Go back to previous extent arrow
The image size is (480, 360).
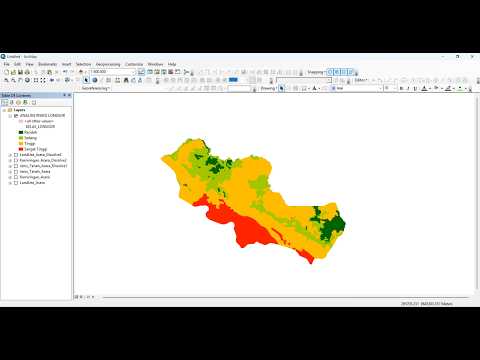coord(52,80)
